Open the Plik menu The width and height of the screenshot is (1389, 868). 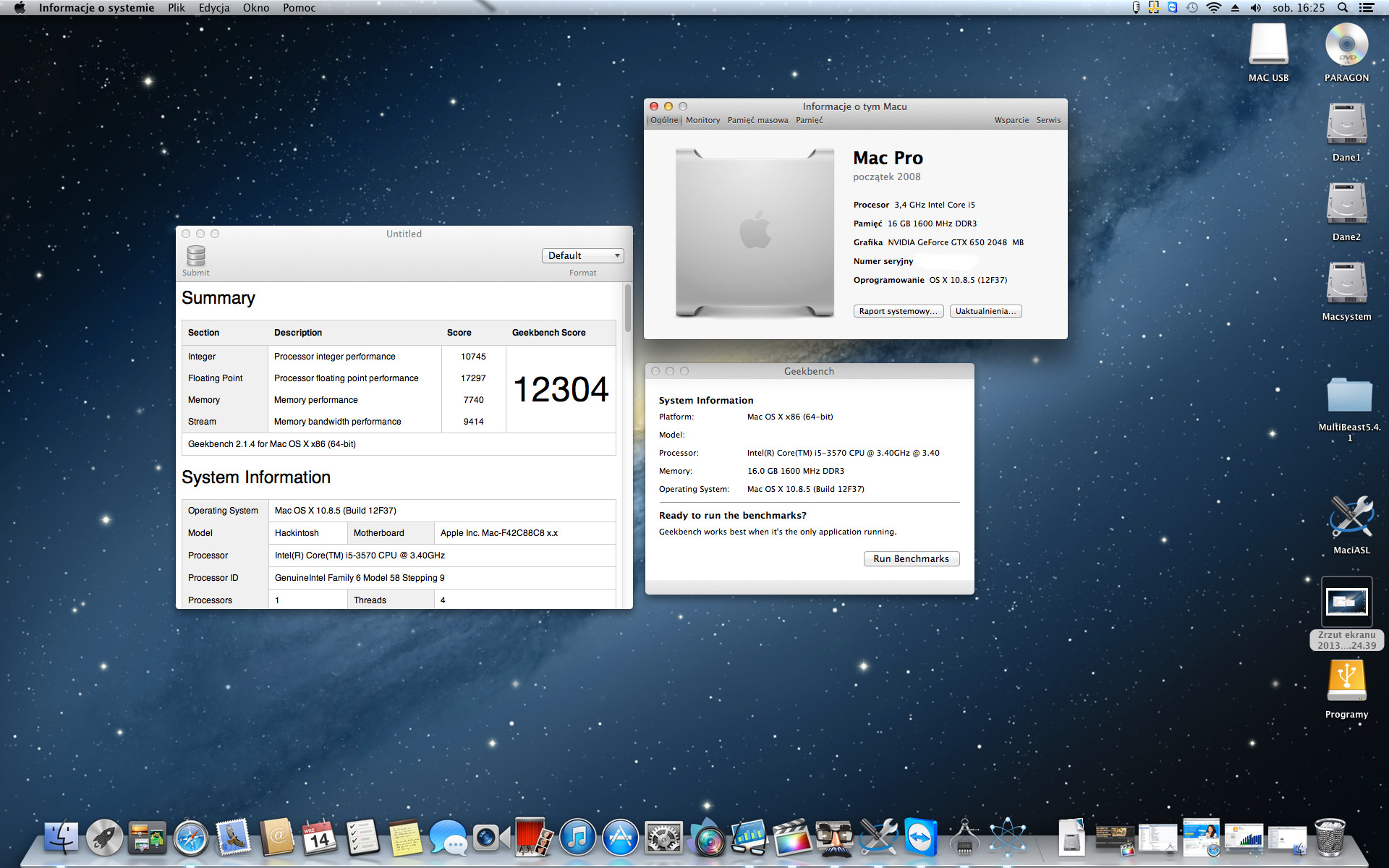(177, 8)
